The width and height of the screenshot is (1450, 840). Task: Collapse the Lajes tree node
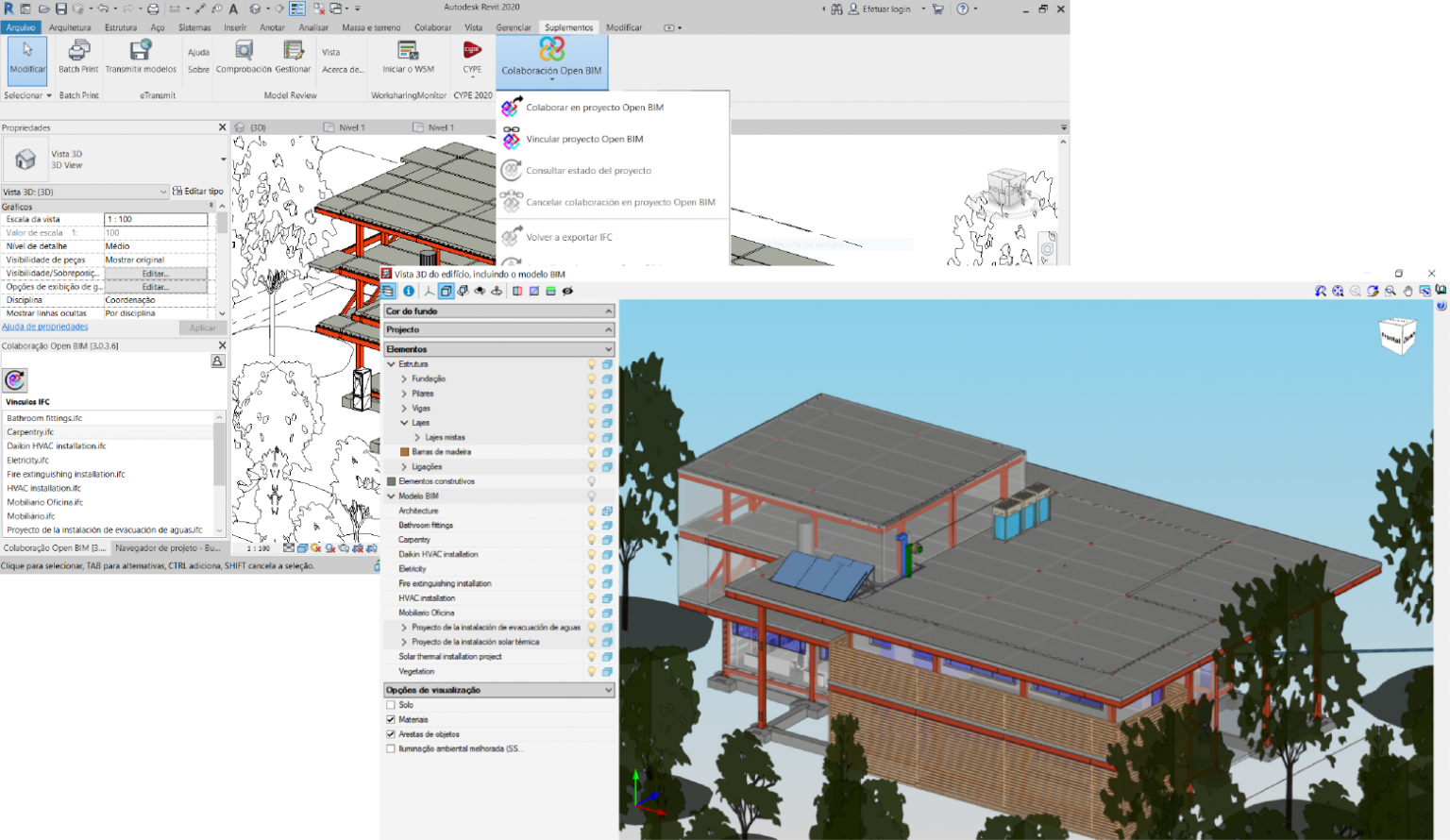tap(404, 423)
